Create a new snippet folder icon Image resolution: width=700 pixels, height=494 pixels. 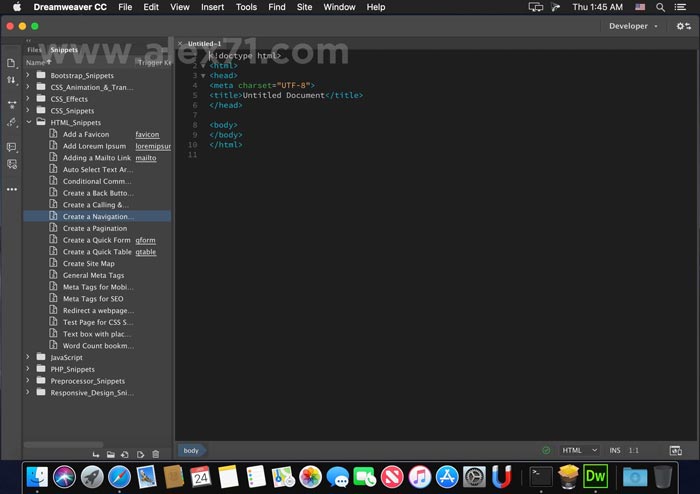[111, 454]
